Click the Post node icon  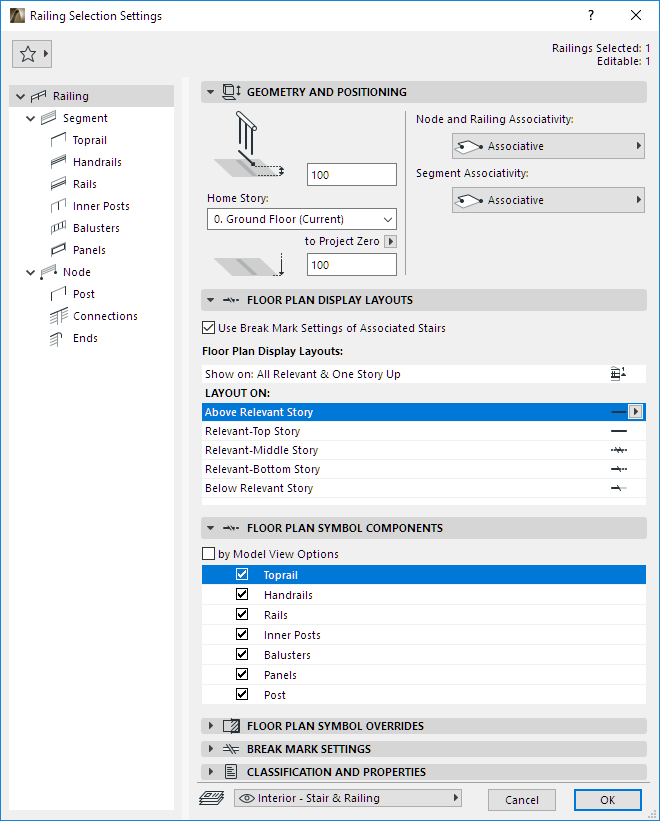(x=58, y=294)
